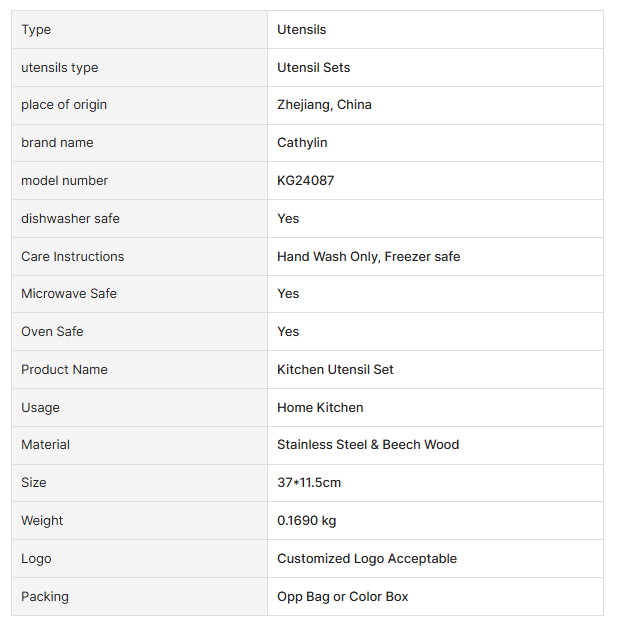Image resolution: width=618 pixels, height=627 pixels.
Task: Click the "Yes" value for dishwasher safe
Action: click(288, 219)
